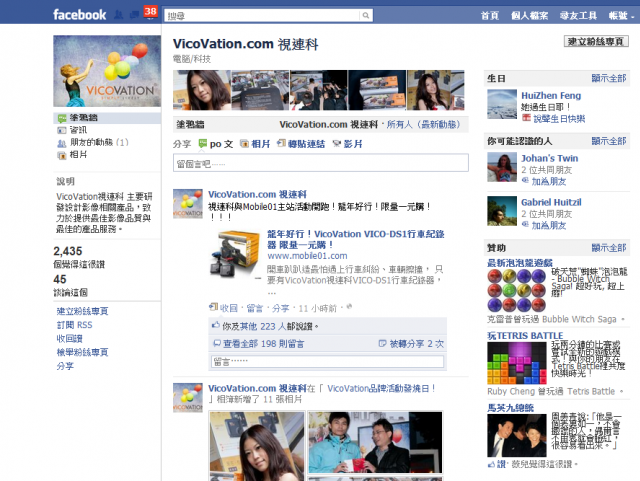Open Bubble Witch Saga ad image

tap(517, 291)
